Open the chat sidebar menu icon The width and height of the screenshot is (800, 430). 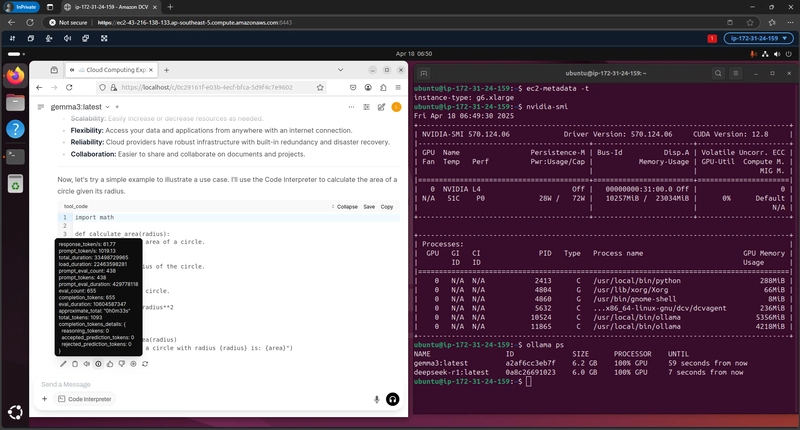click(x=41, y=107)
